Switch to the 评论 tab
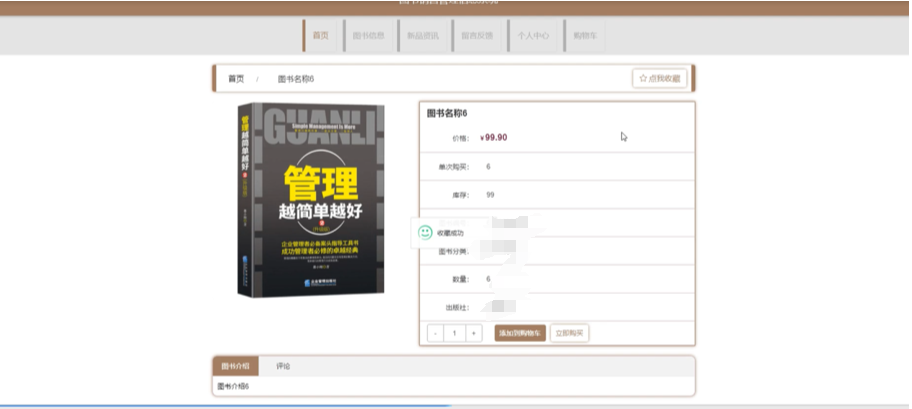 tap(283, 366)
